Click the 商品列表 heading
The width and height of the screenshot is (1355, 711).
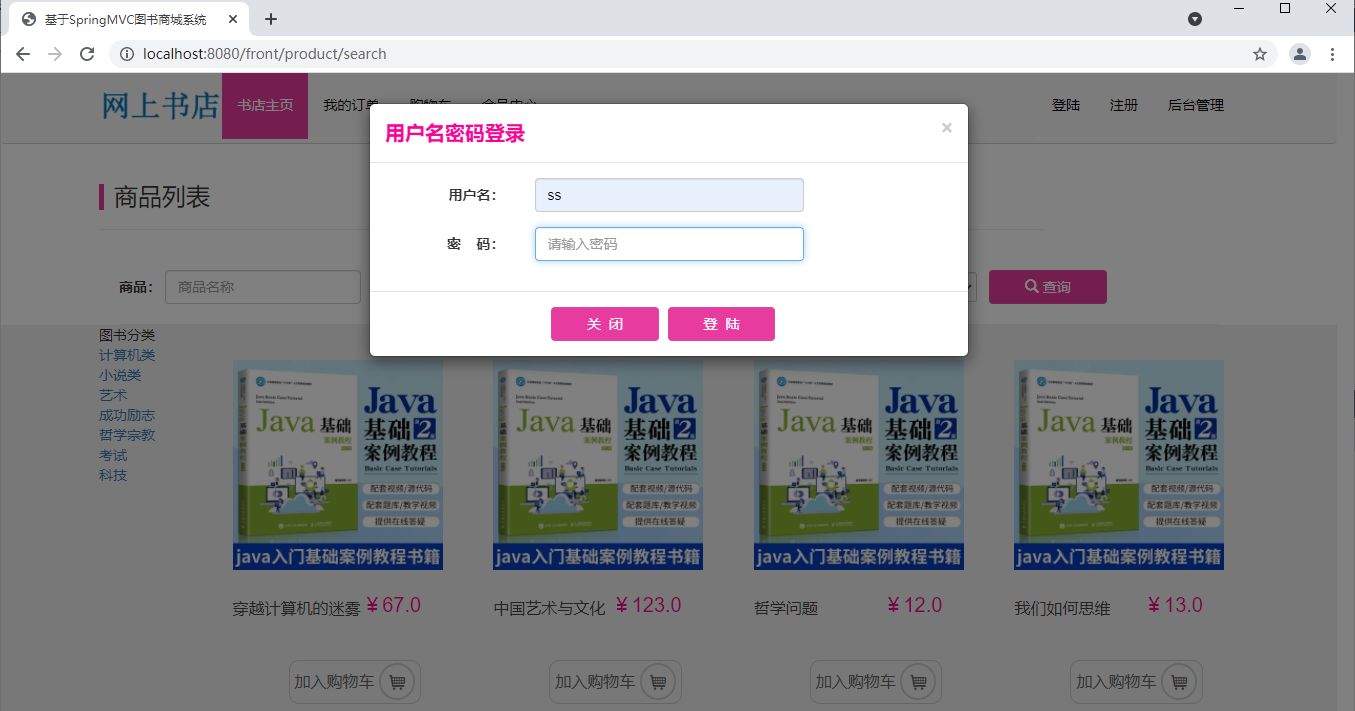(x=162, y=197)
